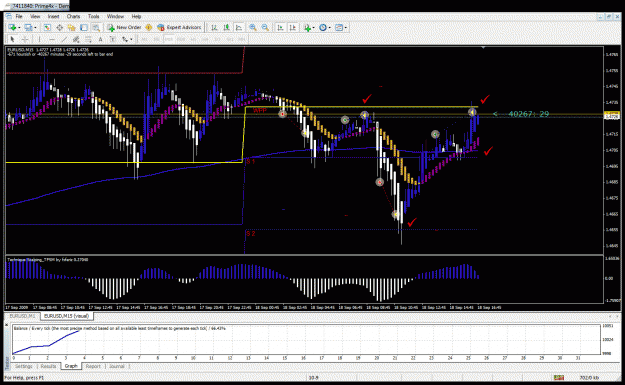Click the New Order button

click(x=124, y=28)
